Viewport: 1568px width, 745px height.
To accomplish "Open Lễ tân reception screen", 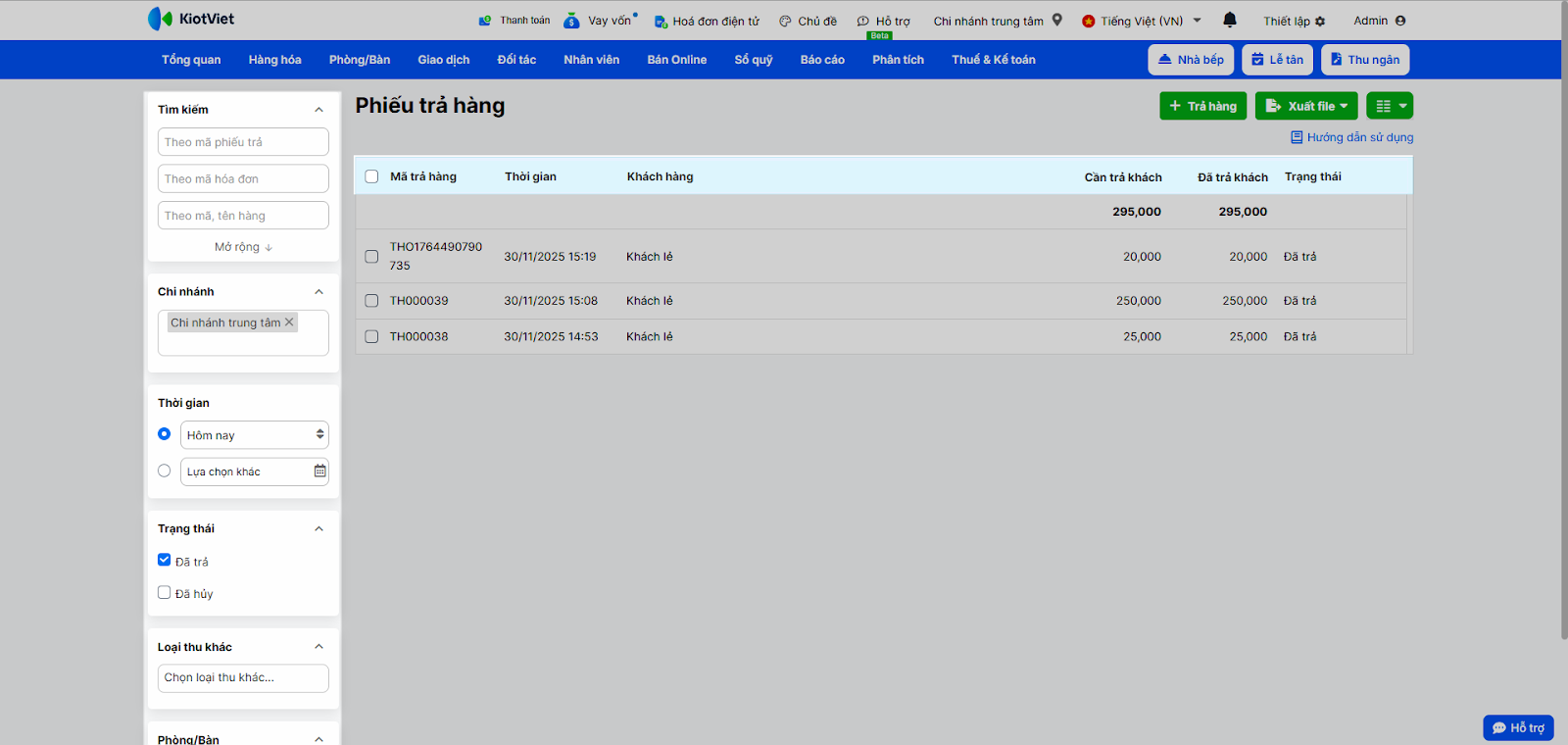I will tap(1277, 60).
